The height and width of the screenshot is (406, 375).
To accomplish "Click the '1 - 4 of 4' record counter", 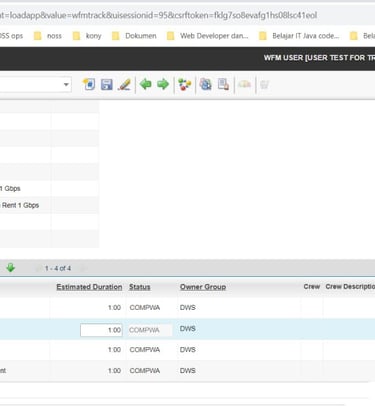I will [x=58, y=268].
